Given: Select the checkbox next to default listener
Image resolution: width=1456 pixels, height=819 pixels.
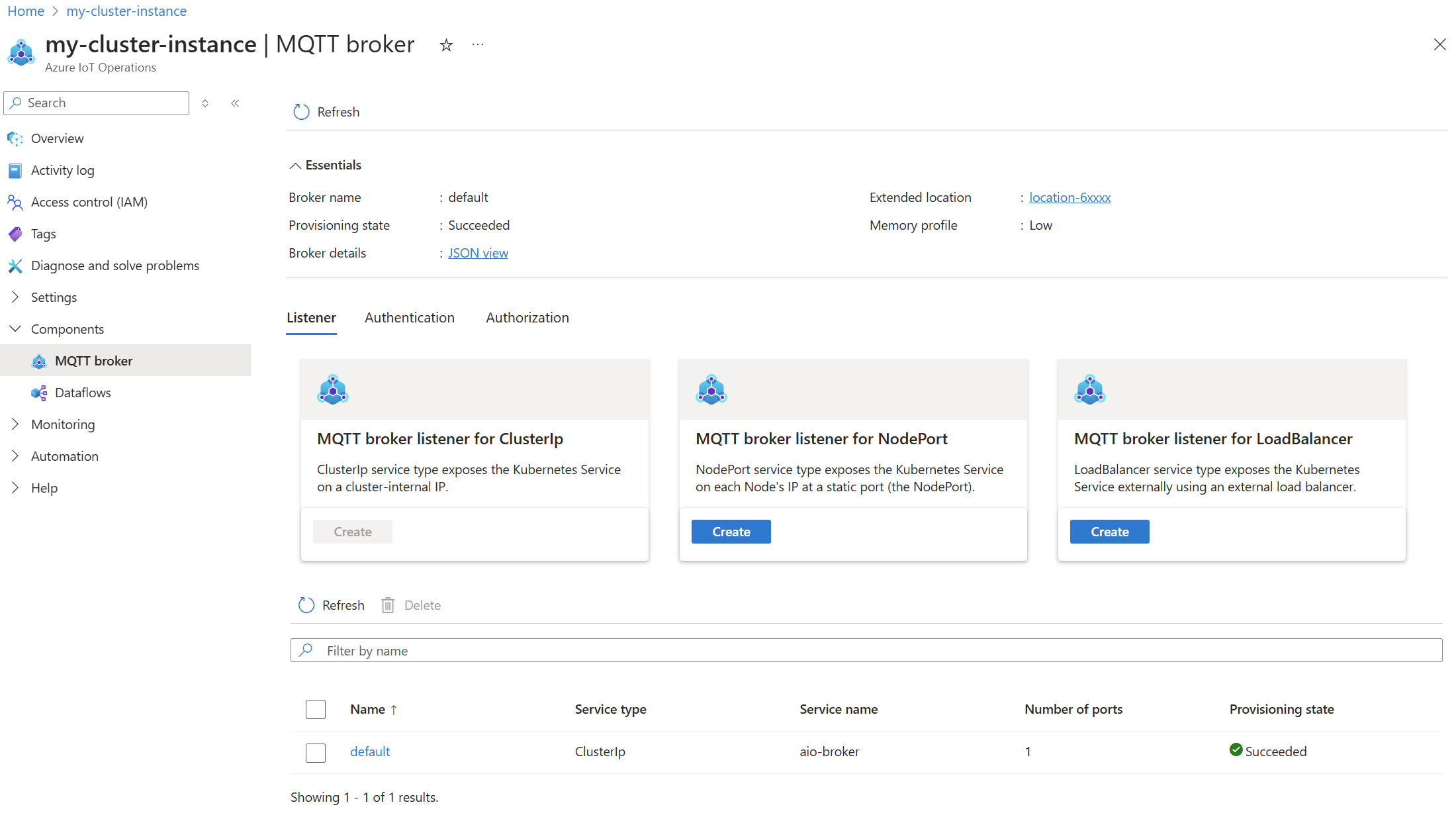Looking at the screenshot, I should (315, 751).
